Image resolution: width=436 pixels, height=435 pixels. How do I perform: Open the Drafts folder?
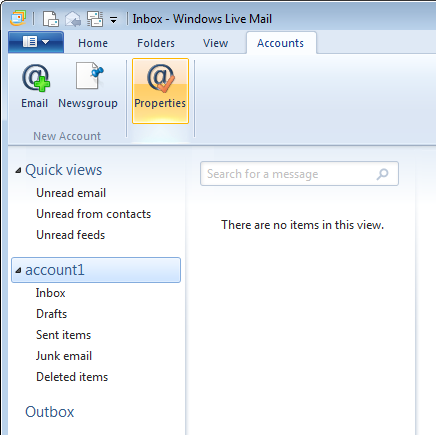click(52, 314)
